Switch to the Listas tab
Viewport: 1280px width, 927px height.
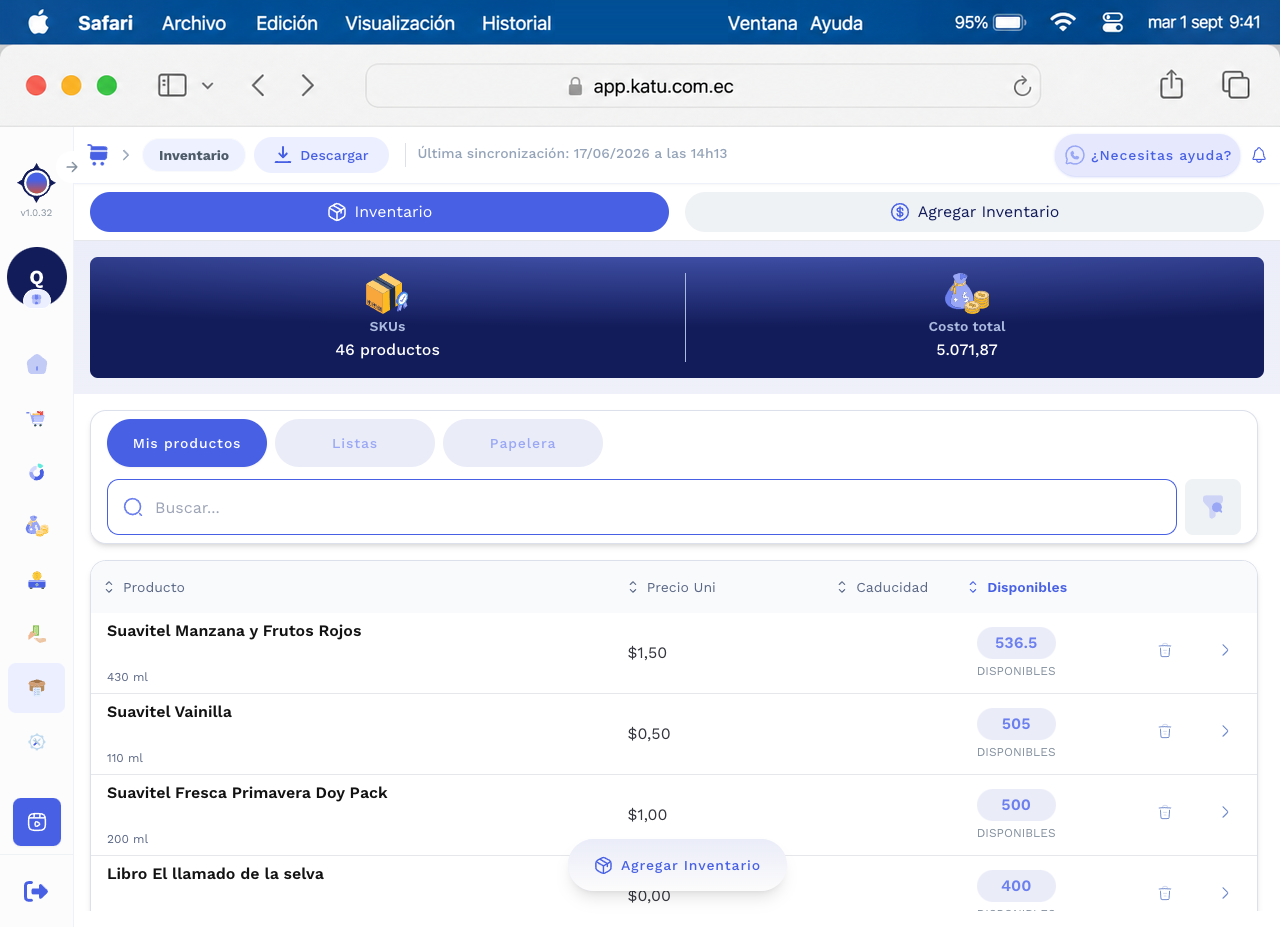(355, 443)
